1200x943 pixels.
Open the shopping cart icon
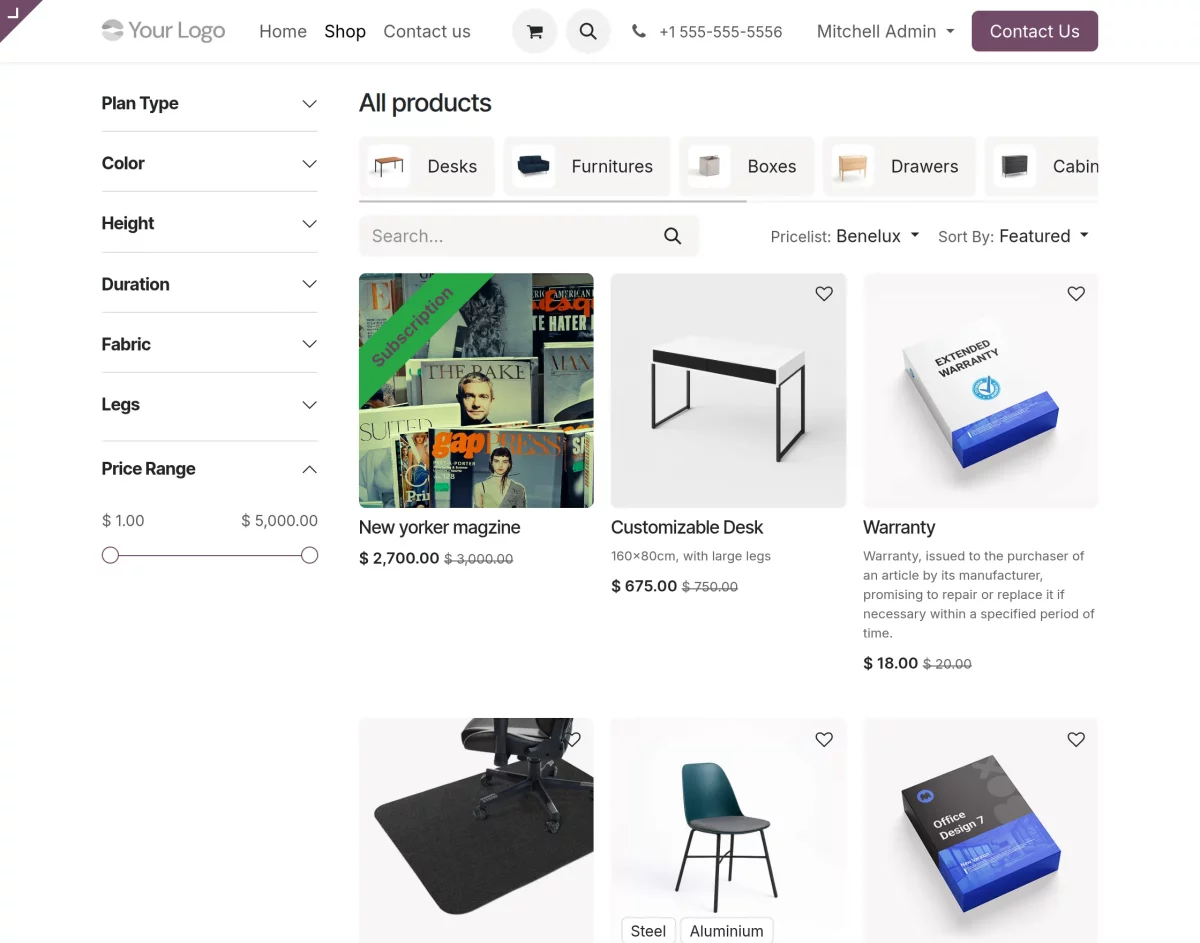click(x=535, y=32)
